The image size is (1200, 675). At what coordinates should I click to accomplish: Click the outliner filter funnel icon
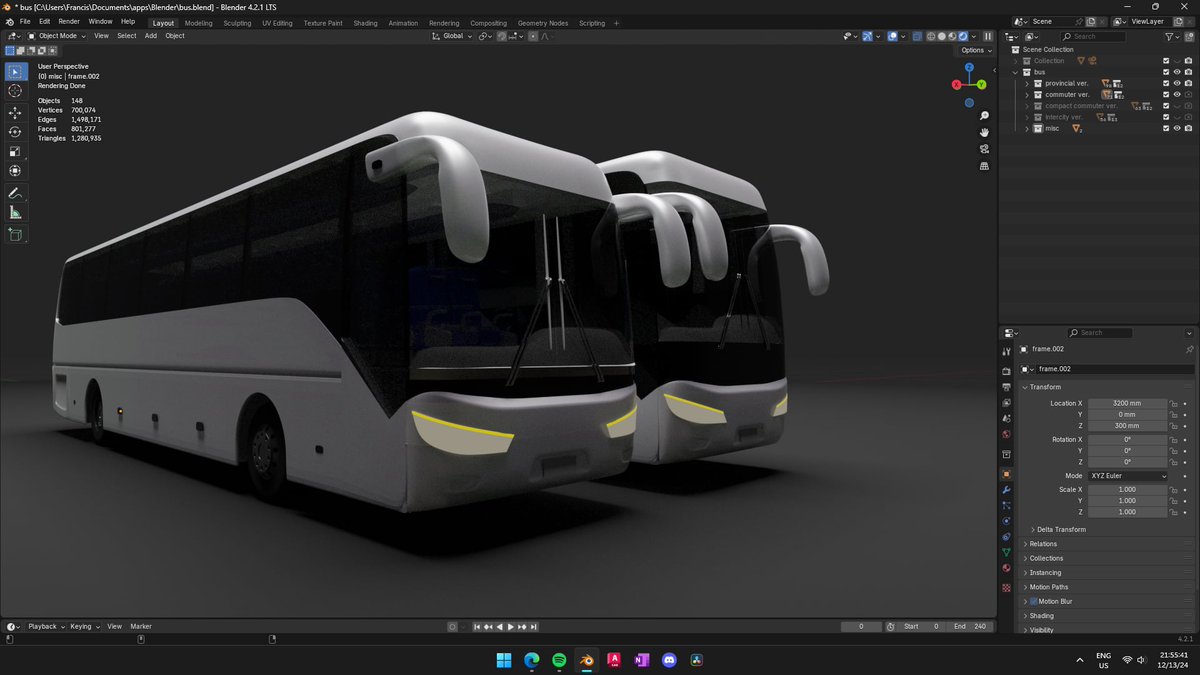point(1169,37)
